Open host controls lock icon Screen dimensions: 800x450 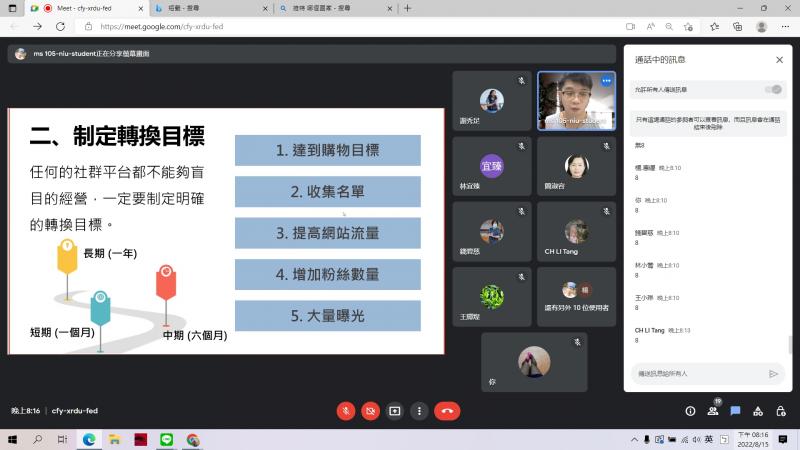(x=781, y=411)
